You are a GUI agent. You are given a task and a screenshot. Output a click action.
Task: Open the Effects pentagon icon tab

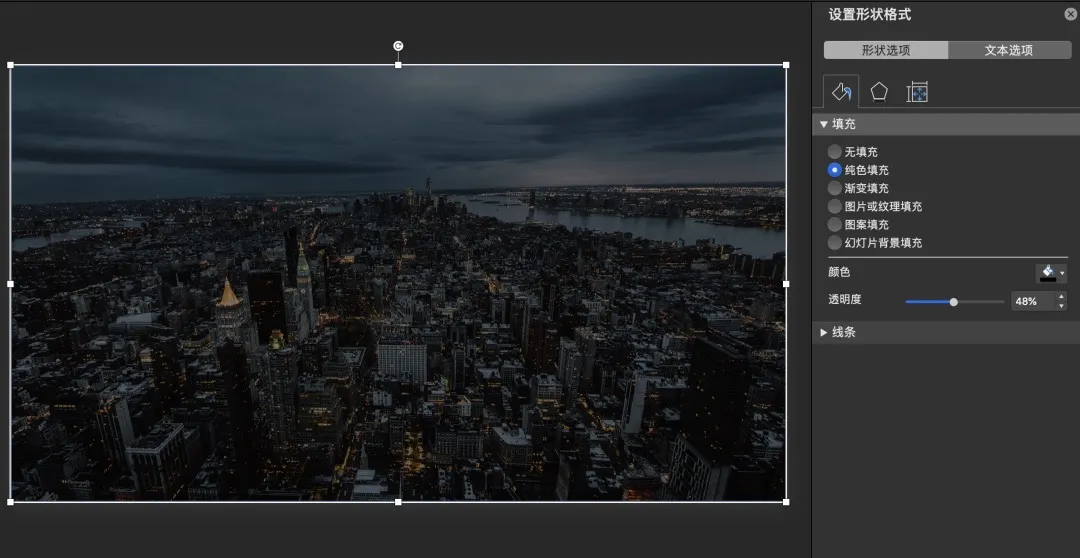click(879, 92)
